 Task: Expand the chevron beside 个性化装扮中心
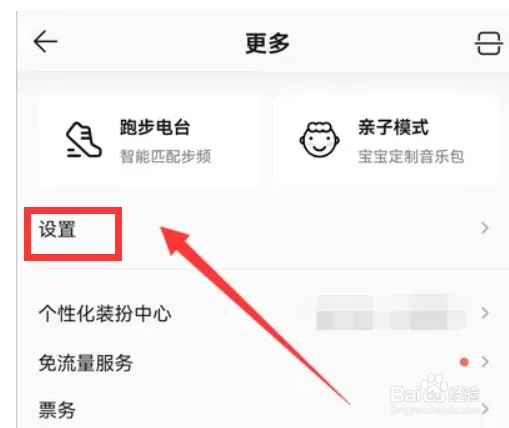(485, 313)
